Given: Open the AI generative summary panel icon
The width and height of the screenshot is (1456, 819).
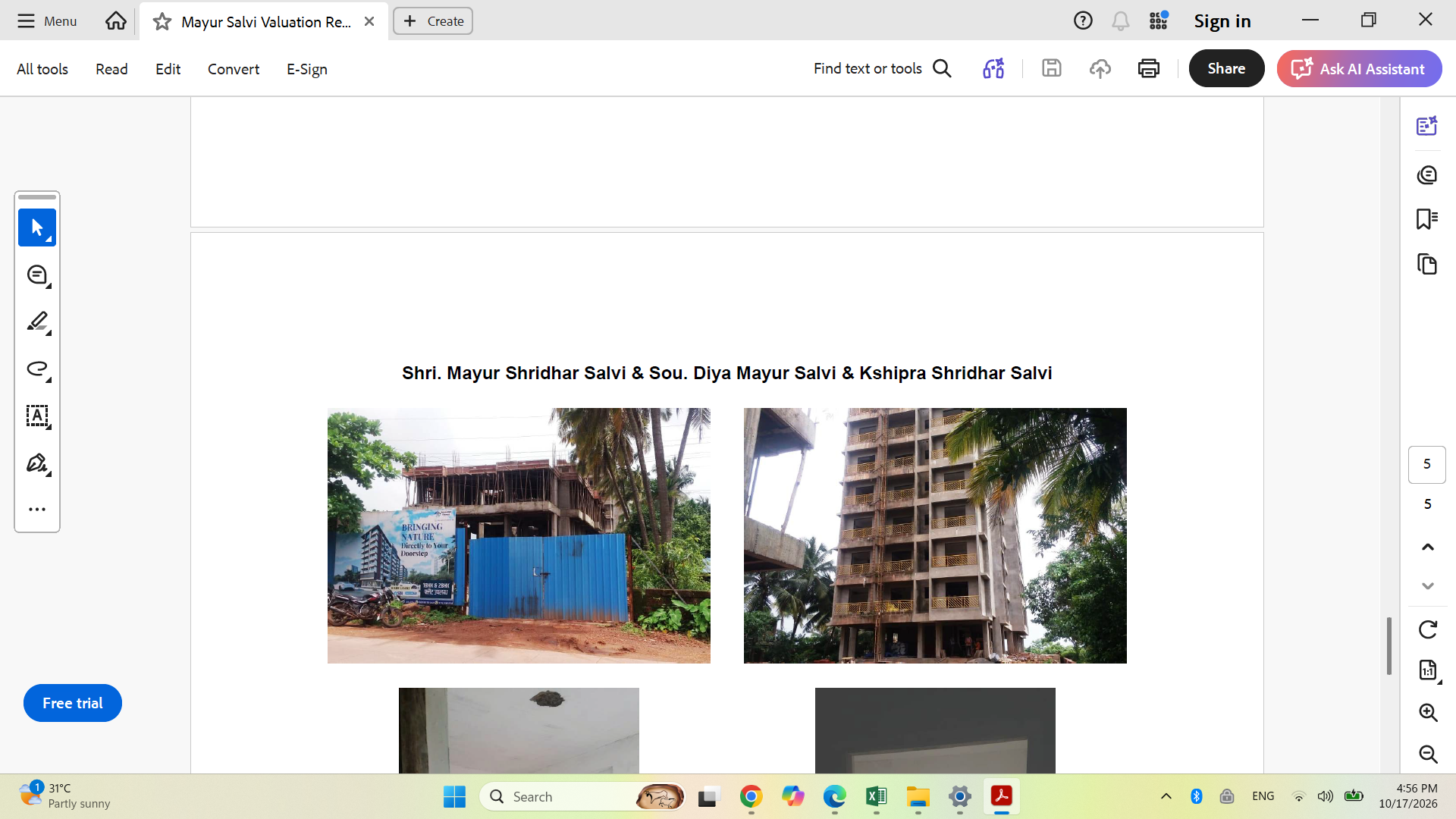Looking at the screenshot, I should click(x=1427, y=126).
